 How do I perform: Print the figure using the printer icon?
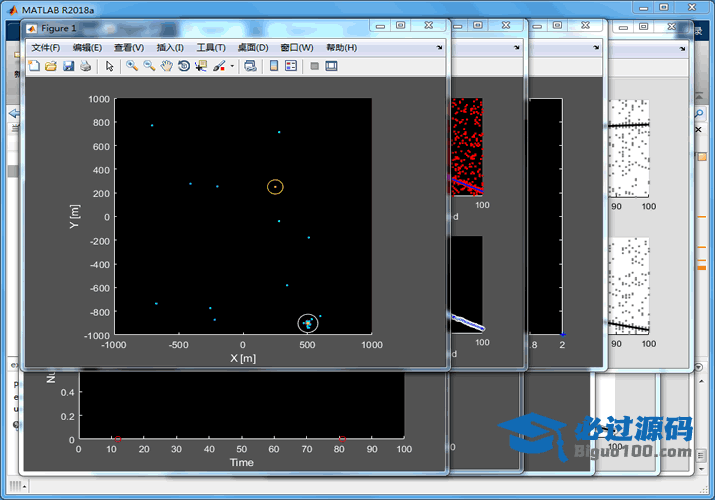point(85,66)
